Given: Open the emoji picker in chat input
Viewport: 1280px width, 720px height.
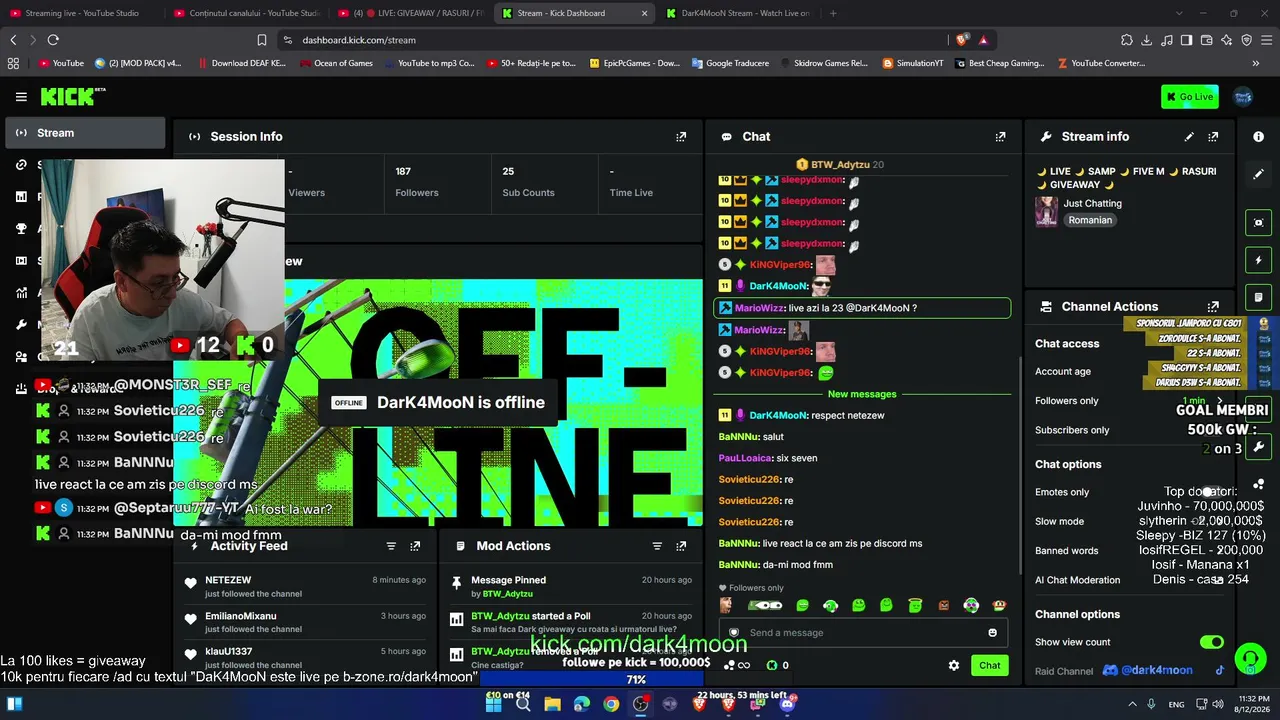Looking at the screenshot, I should [x=992, y=633].
